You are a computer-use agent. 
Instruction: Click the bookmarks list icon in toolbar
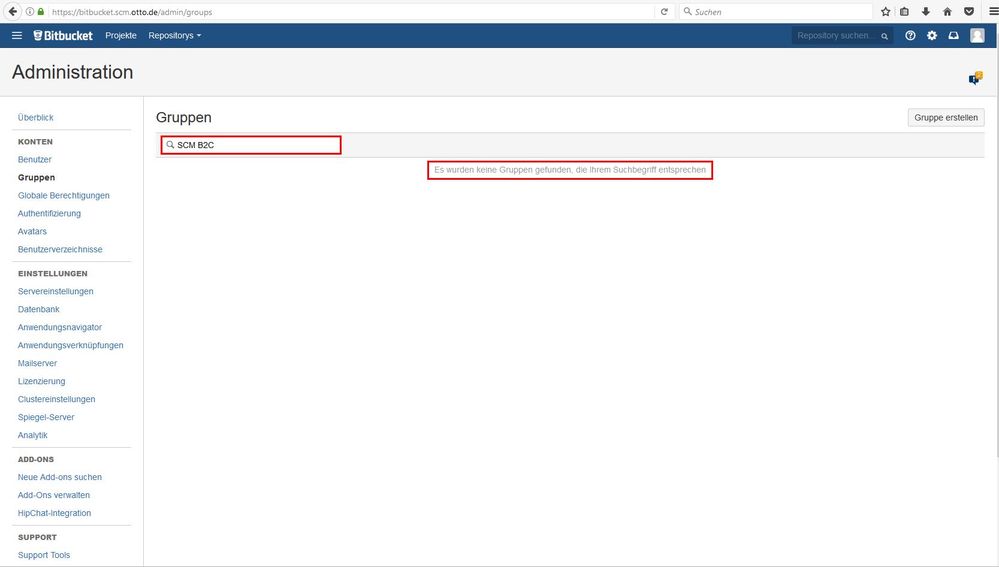tap(904, 11)
